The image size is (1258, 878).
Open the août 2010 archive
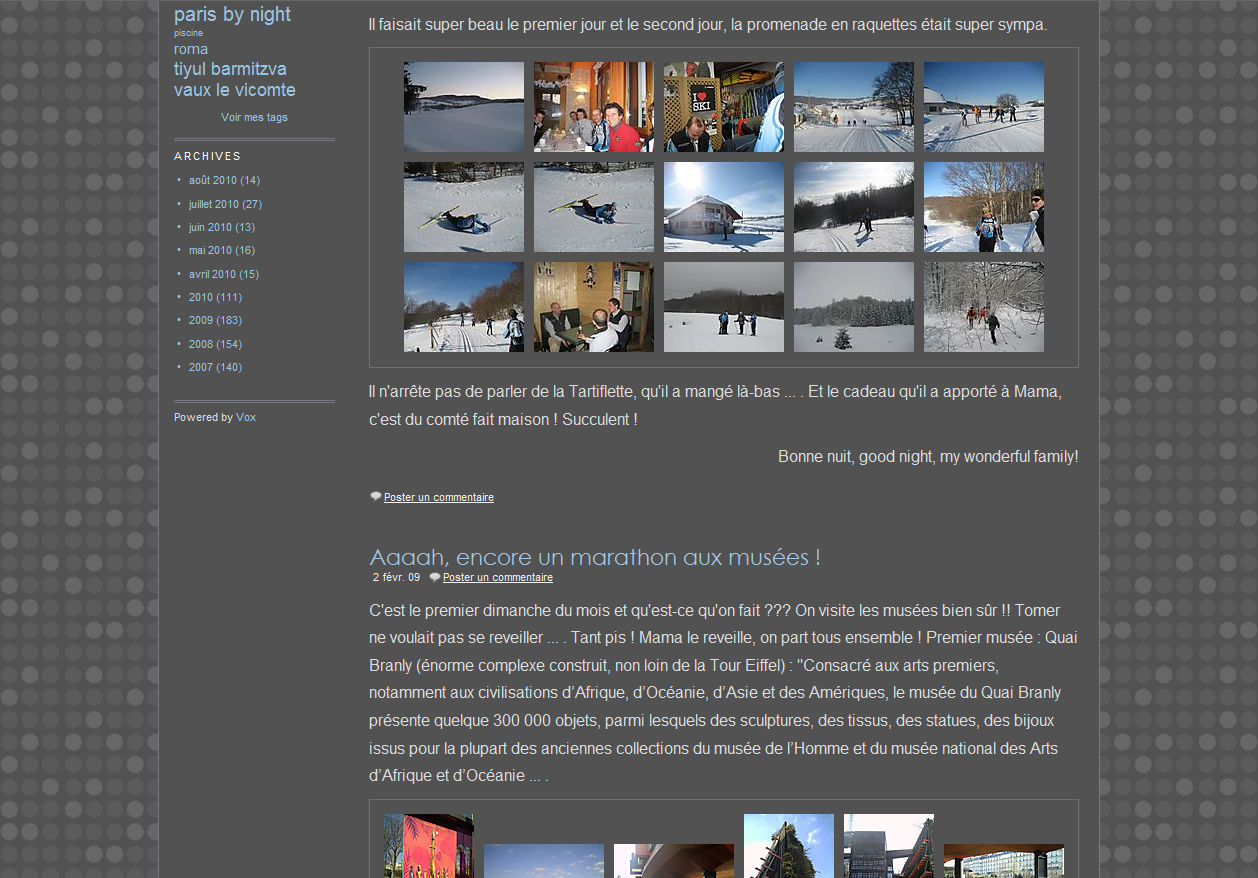coord(213,180)
